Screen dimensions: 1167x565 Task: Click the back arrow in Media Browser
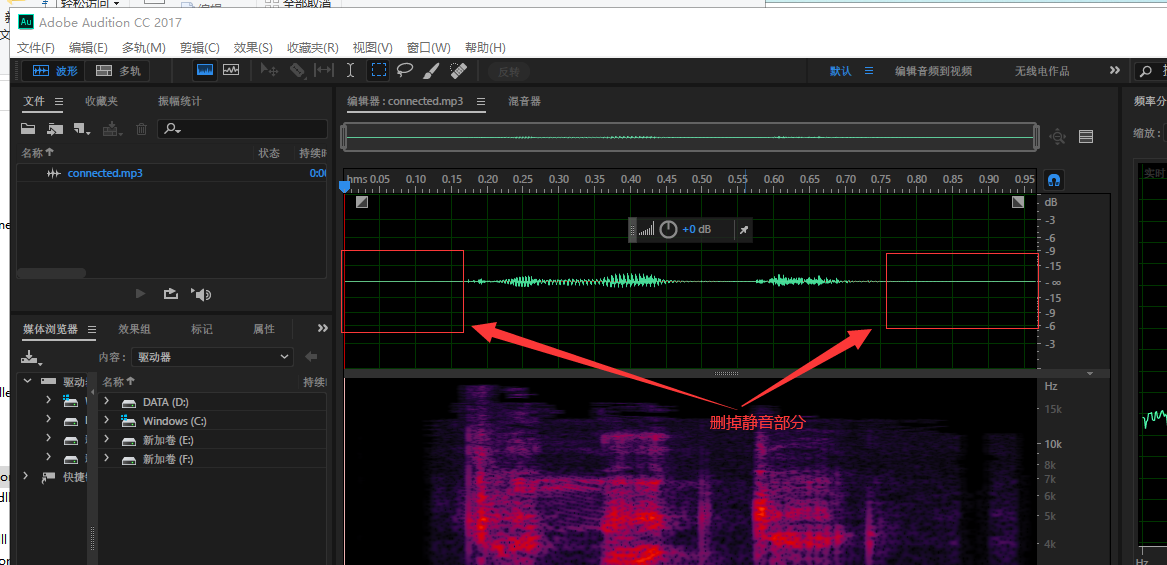click(x=312, y=357)
